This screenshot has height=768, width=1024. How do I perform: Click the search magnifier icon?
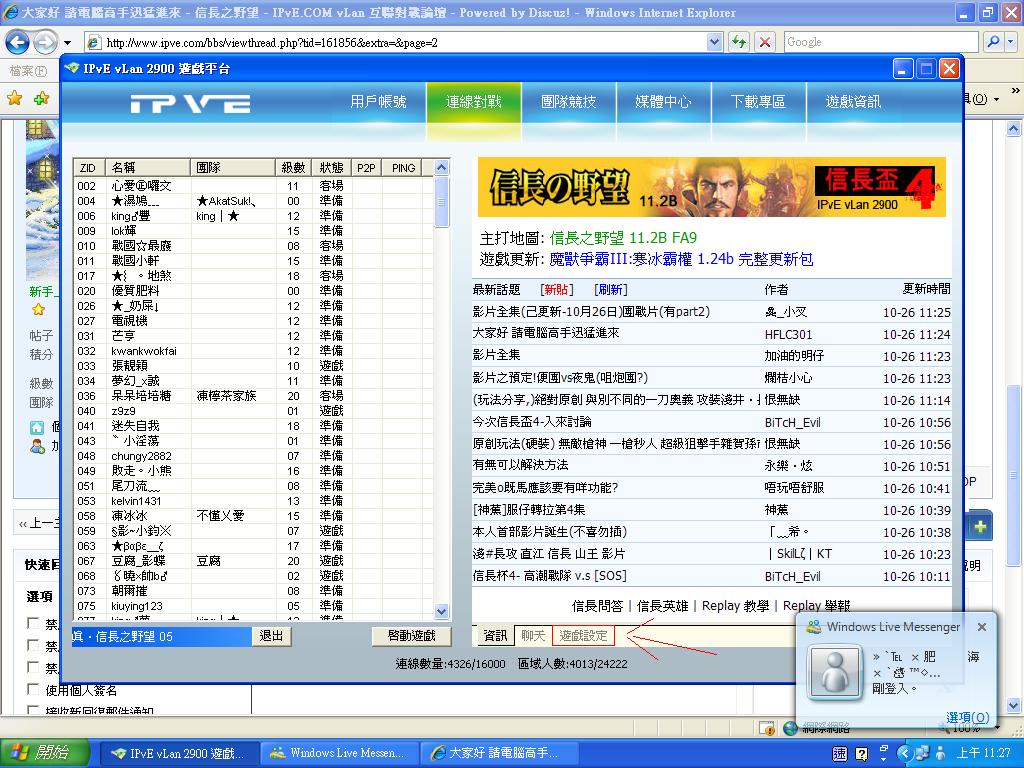pos(993,42)
